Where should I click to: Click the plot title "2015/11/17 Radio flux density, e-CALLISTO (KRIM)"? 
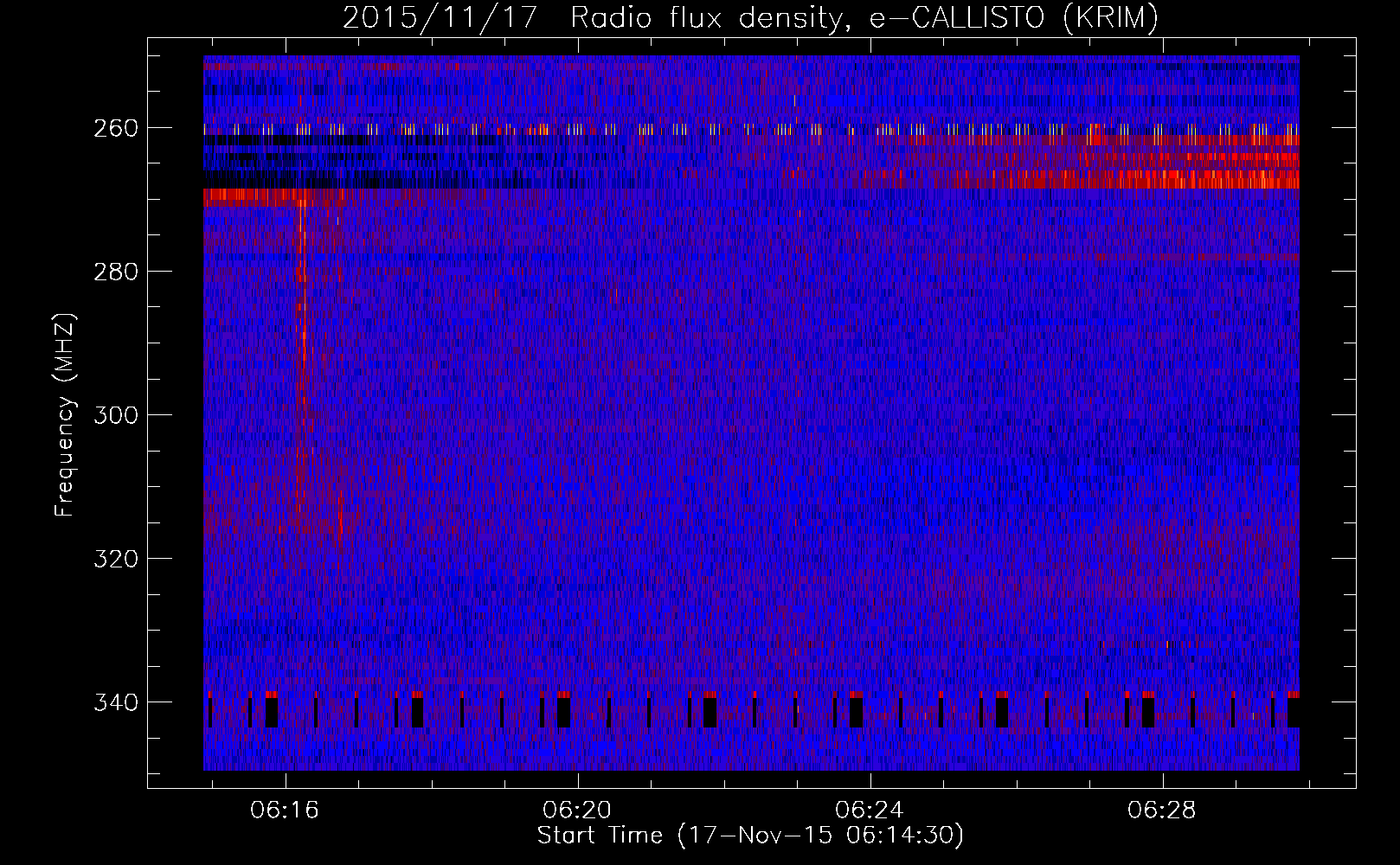(x=750, y=17)
